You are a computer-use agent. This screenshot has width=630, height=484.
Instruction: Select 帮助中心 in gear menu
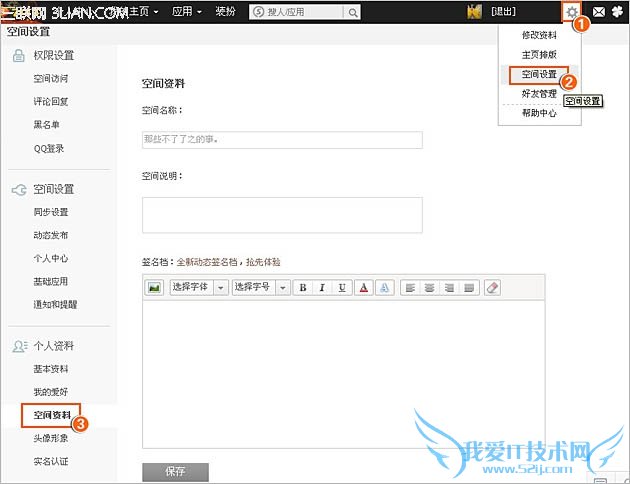539,113
